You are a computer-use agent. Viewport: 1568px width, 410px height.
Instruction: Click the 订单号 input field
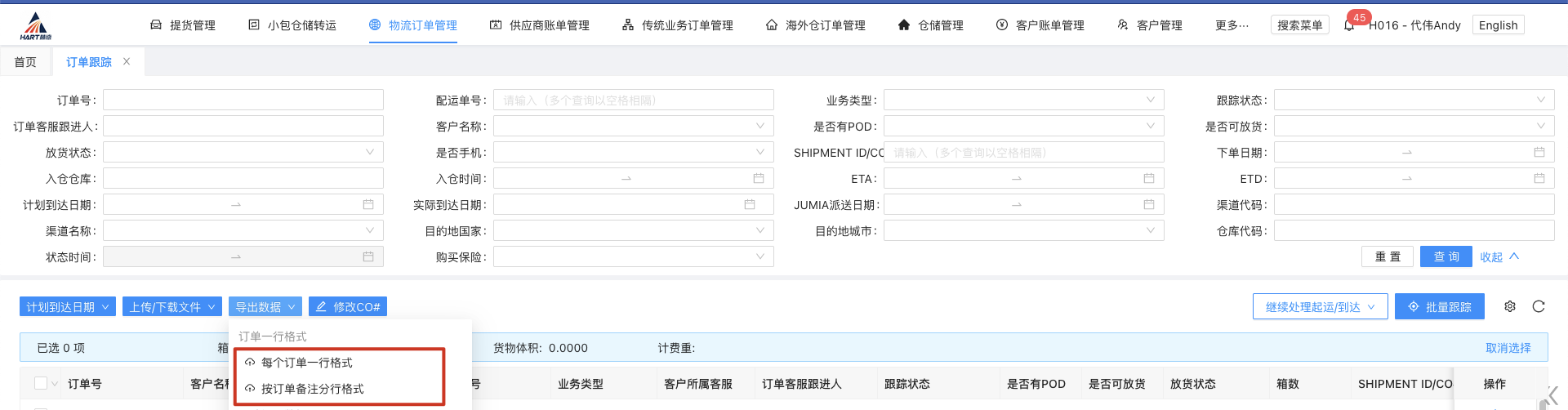pyautogui.click(x=243, y=100)
